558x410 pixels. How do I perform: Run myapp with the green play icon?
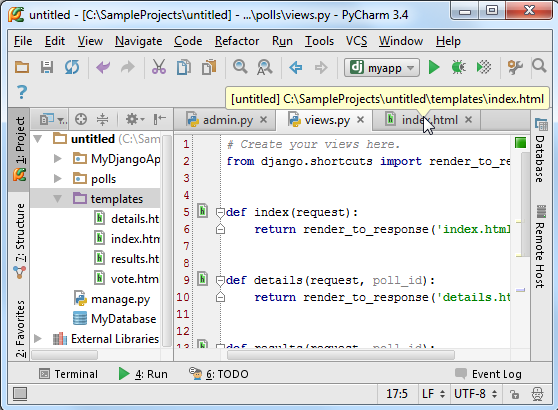434,67
